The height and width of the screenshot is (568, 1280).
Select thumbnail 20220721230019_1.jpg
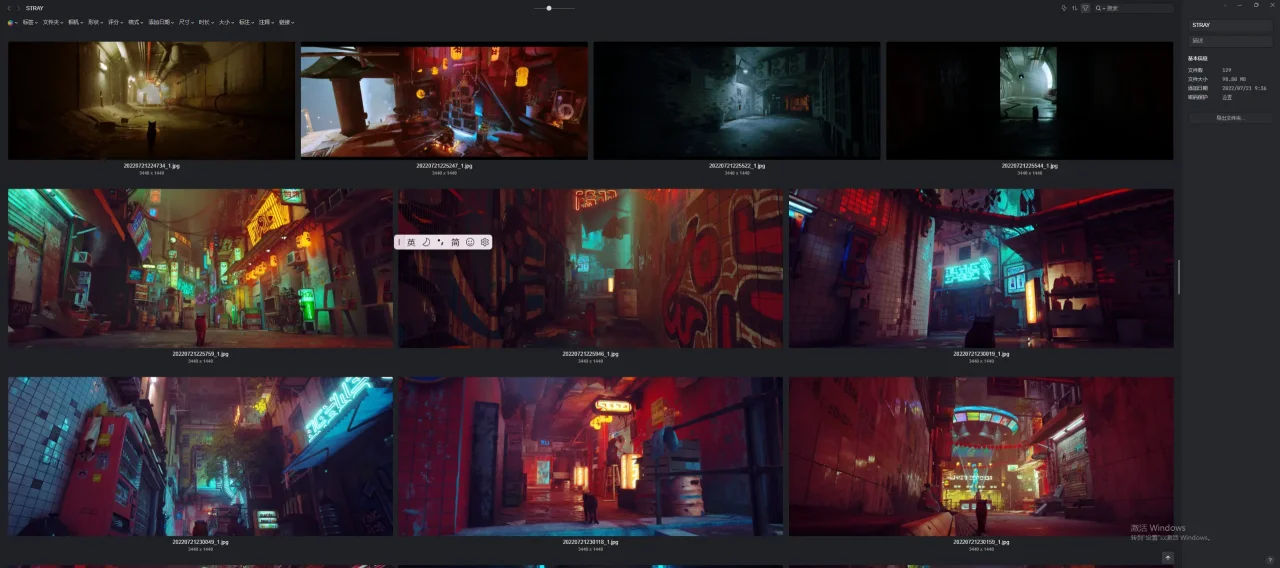pos(981,269)
